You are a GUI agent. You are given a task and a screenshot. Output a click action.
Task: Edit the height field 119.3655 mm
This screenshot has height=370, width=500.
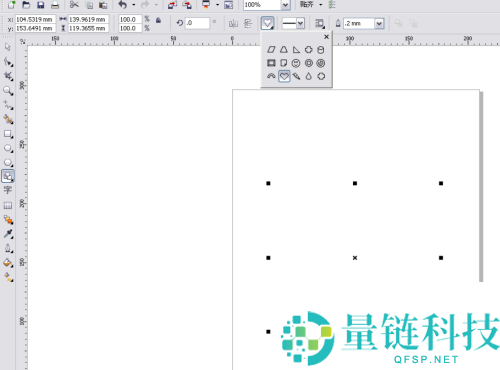[x=89, y=28]
